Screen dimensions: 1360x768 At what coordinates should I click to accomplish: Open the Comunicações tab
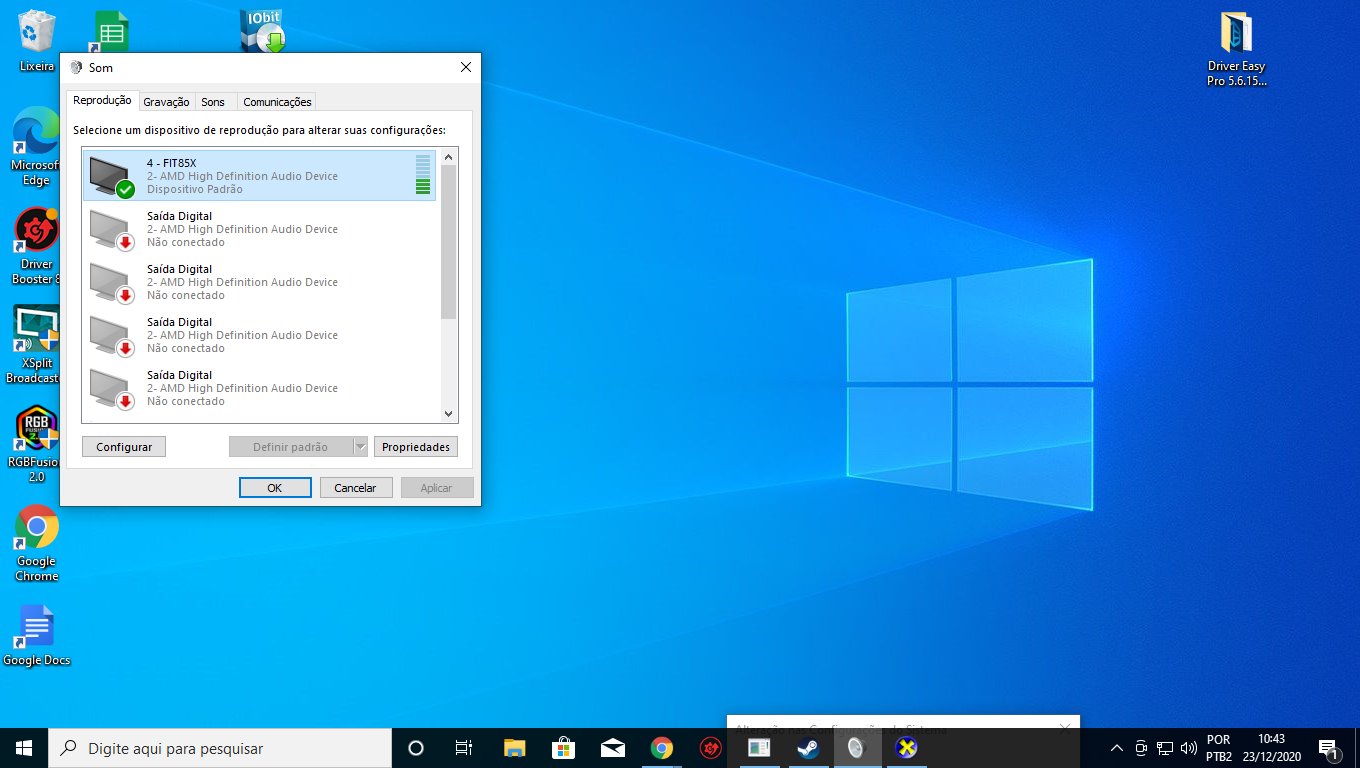tap(277, 102)
